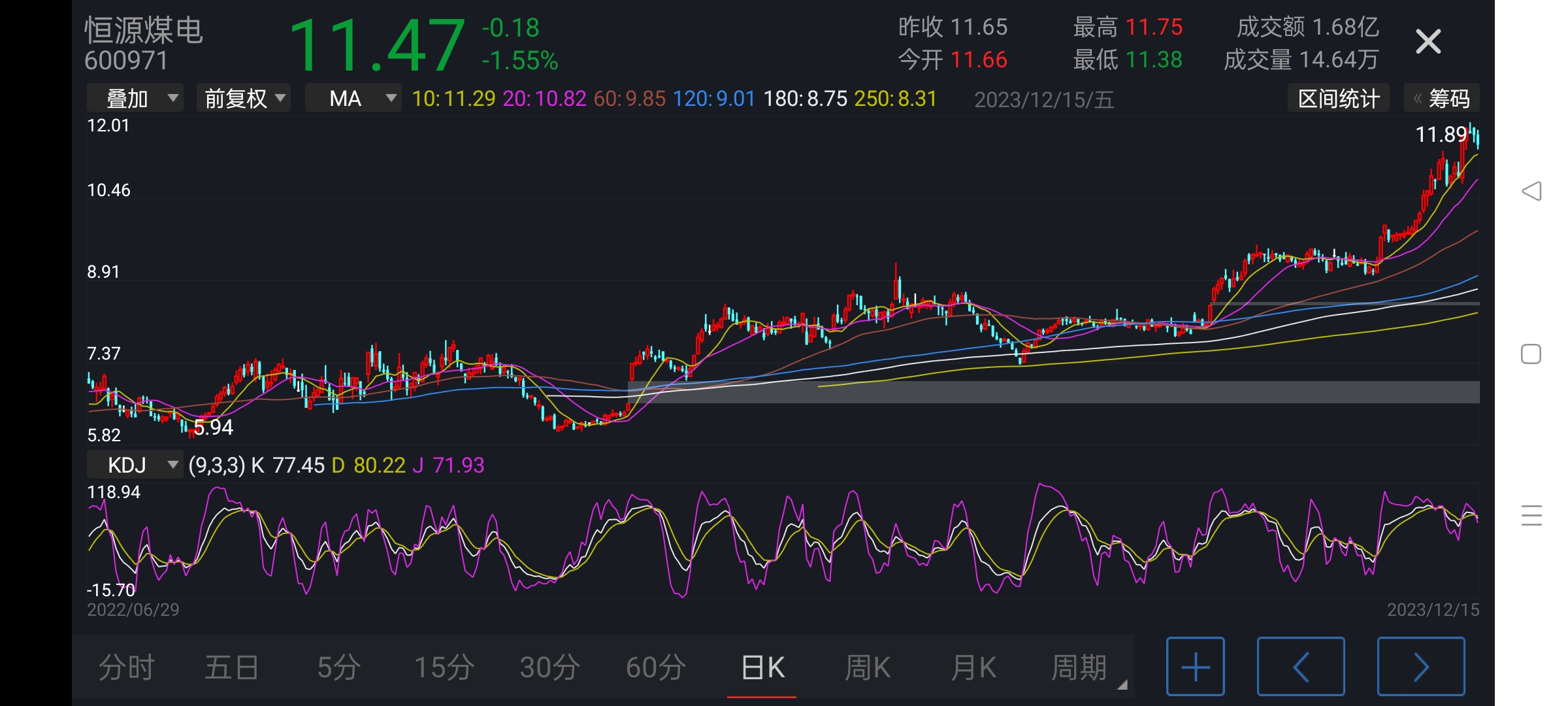The image size is (1568, 706).
Task: Switch to the 五日 tab
Action: coord(232,667)
